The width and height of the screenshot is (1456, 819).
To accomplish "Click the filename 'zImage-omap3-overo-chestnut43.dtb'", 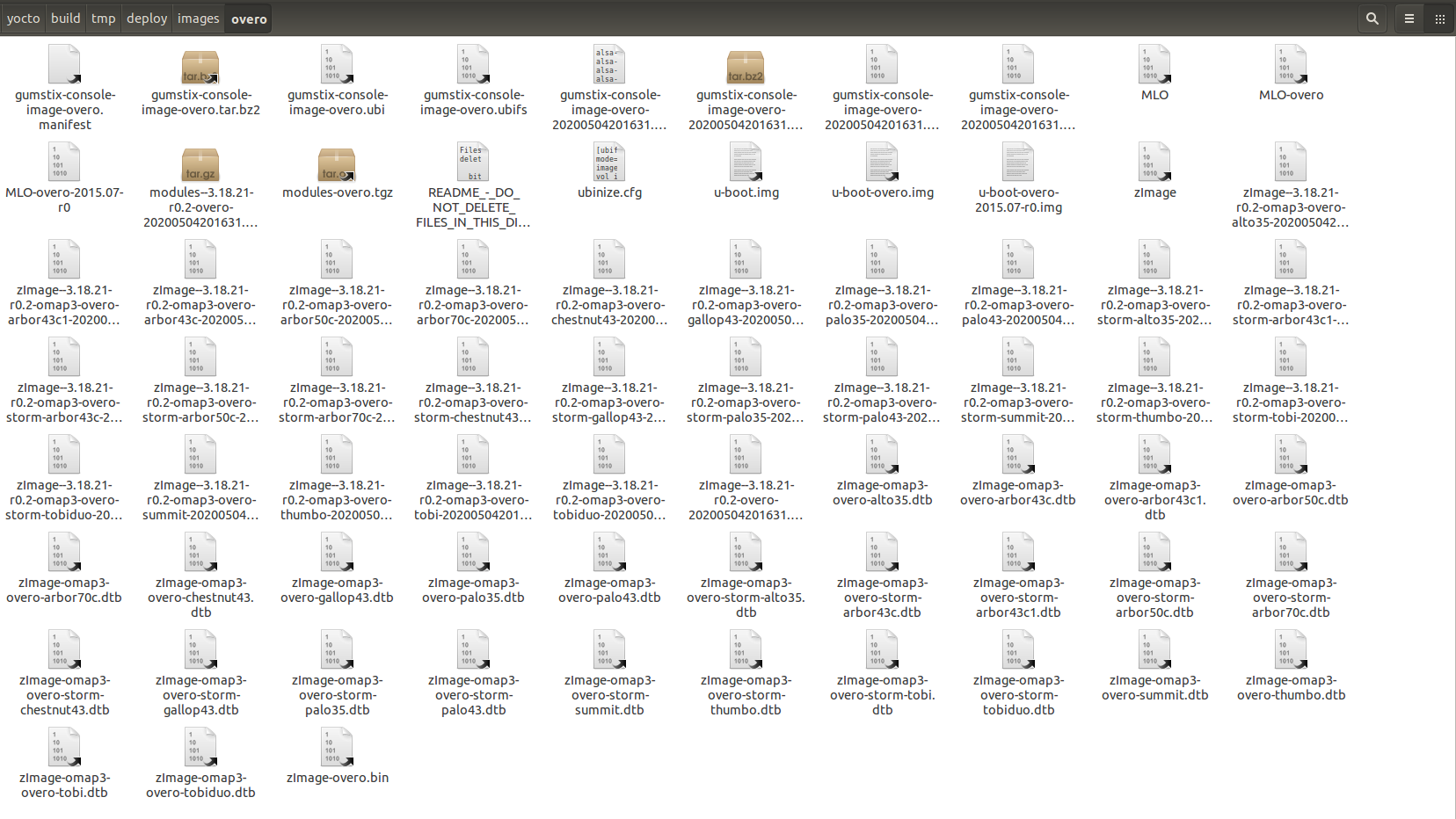I will pos(200,598).
